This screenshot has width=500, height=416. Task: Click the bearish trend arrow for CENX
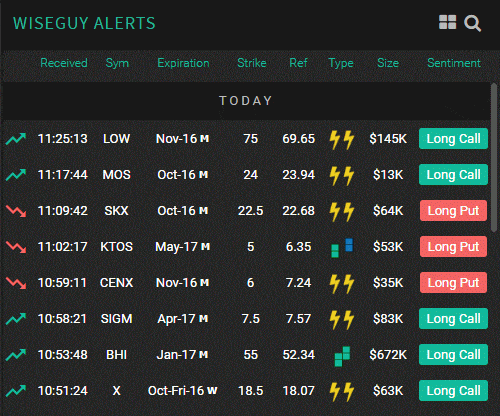point(16,283)
